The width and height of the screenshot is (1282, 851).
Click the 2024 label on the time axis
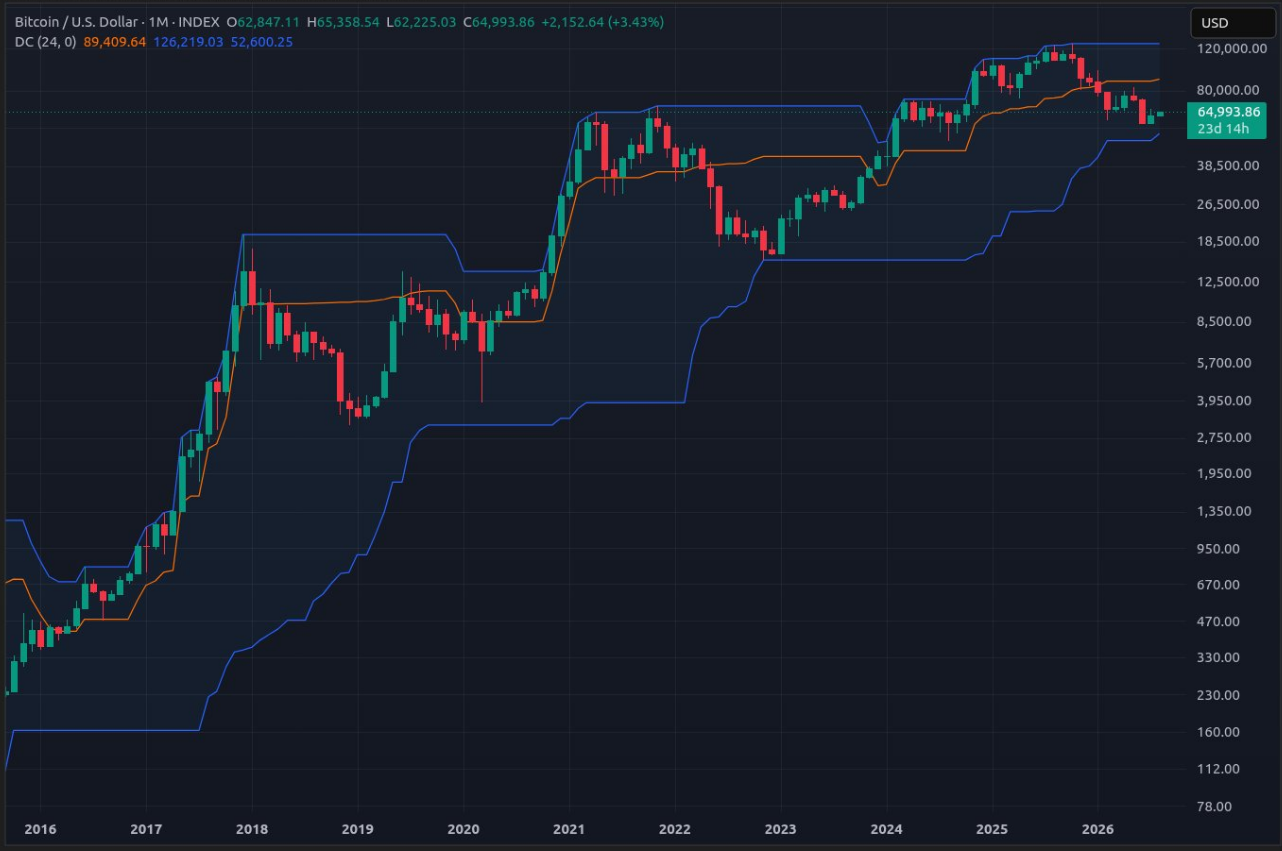886,829
